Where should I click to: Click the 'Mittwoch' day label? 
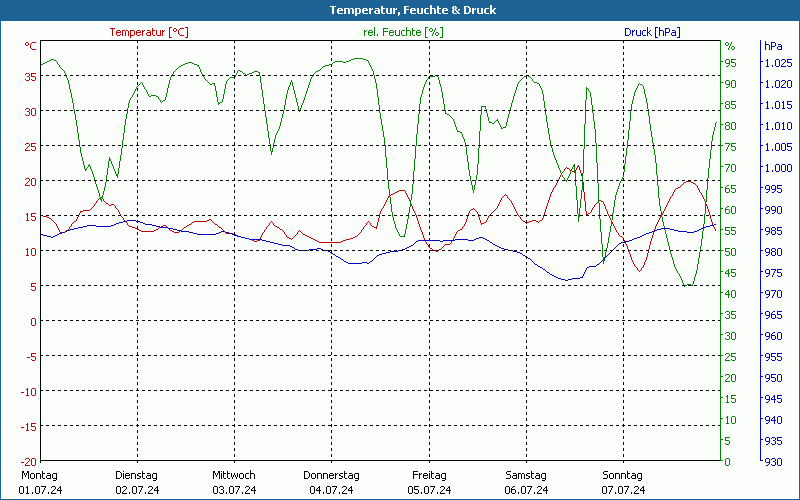pos(234,475)
